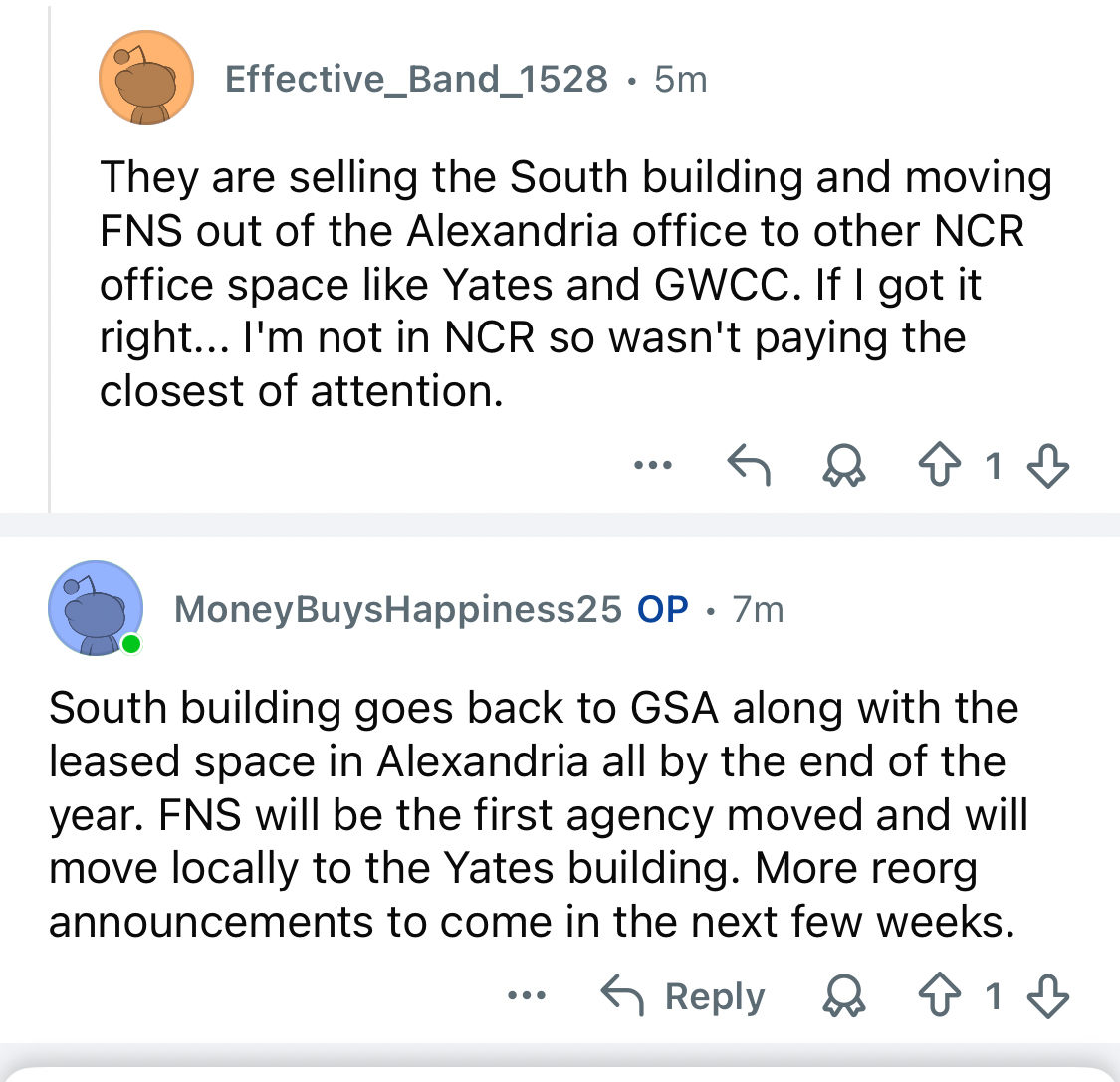Tap reply arrow on Effective_Band_1528's comment
Image resolution: width=1120 pixels, height=1082 pixels.
[x=749, y=465]
